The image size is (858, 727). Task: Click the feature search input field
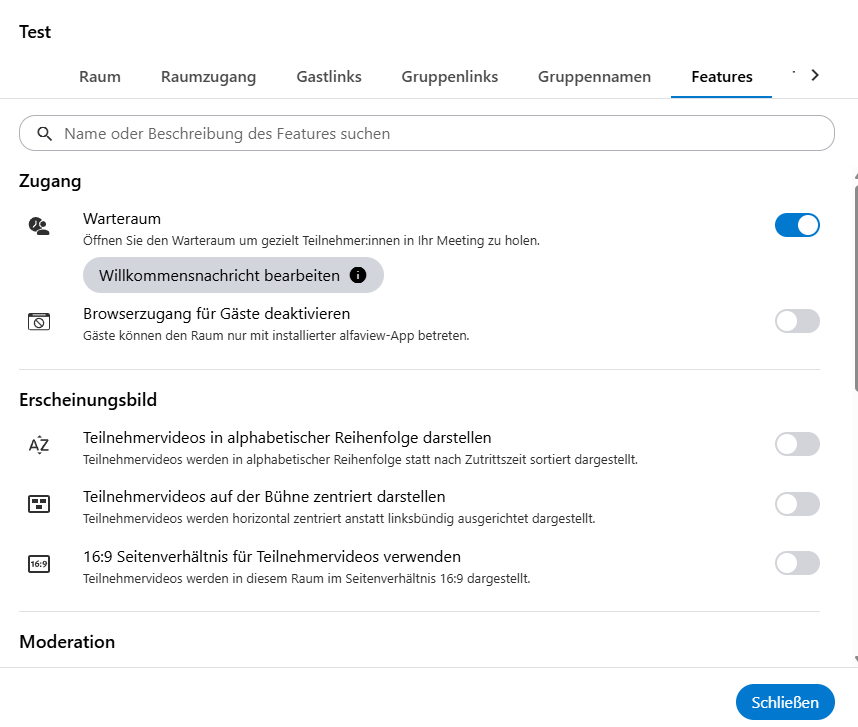click(x=440, y=133)
